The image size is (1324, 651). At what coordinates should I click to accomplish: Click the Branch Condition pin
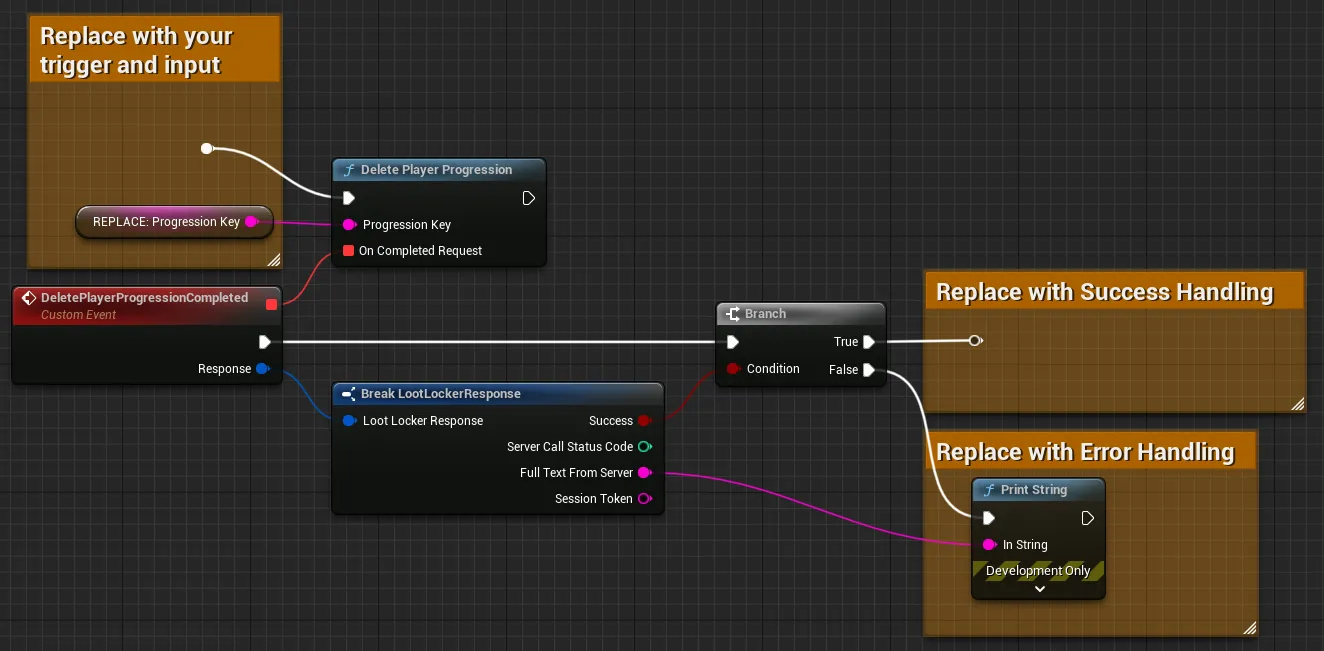(x=733, y=369)
